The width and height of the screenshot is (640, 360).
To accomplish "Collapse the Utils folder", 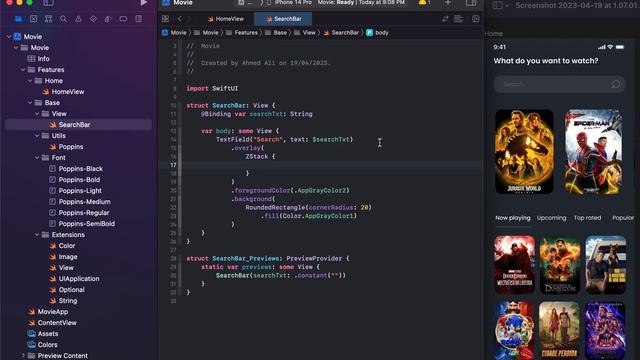I will tap(37, 136).
